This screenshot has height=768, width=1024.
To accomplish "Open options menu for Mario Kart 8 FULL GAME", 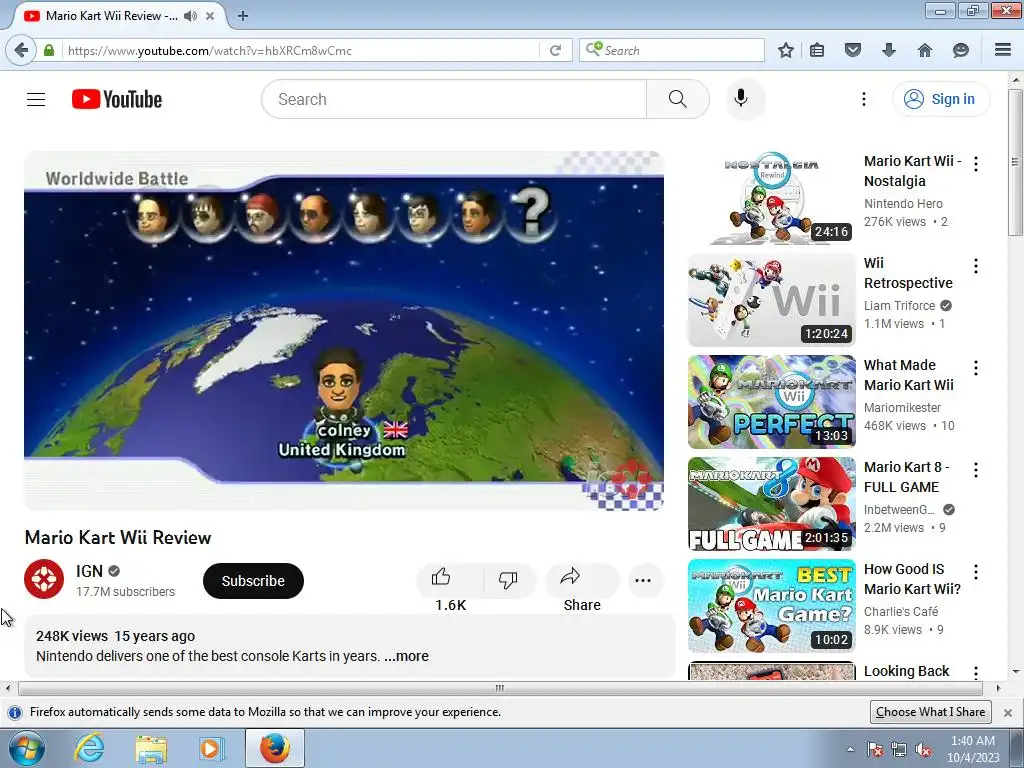I will (x=976, y=470).
